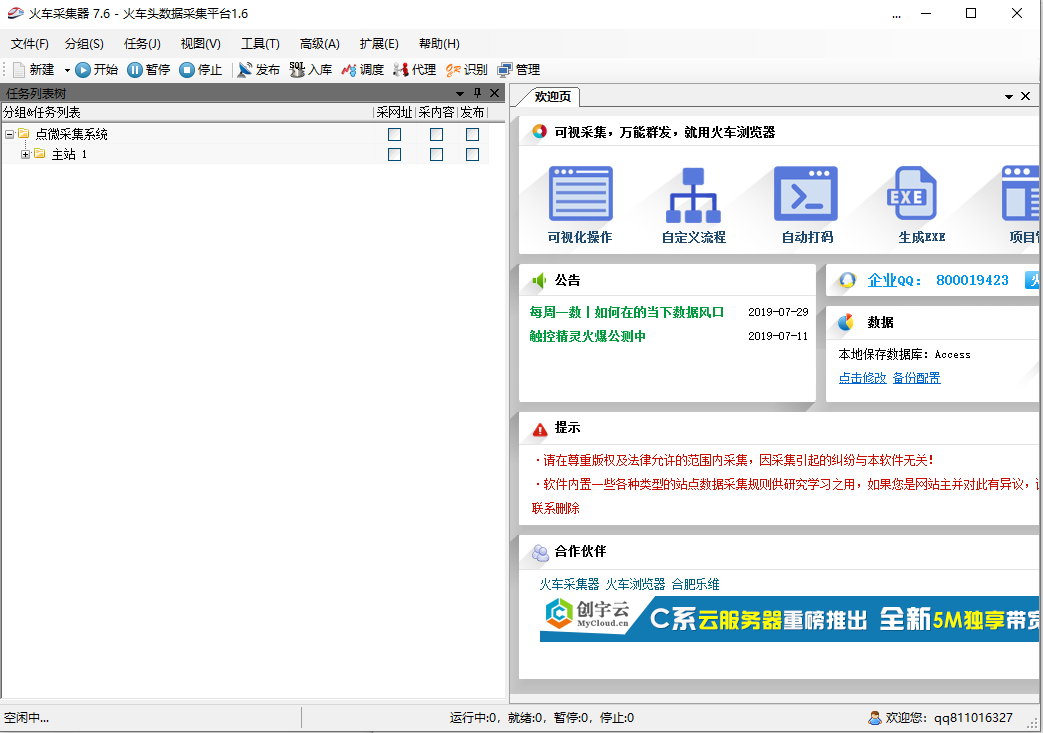Click the 创宇云 server banner ad

click(x=789, y=619)
